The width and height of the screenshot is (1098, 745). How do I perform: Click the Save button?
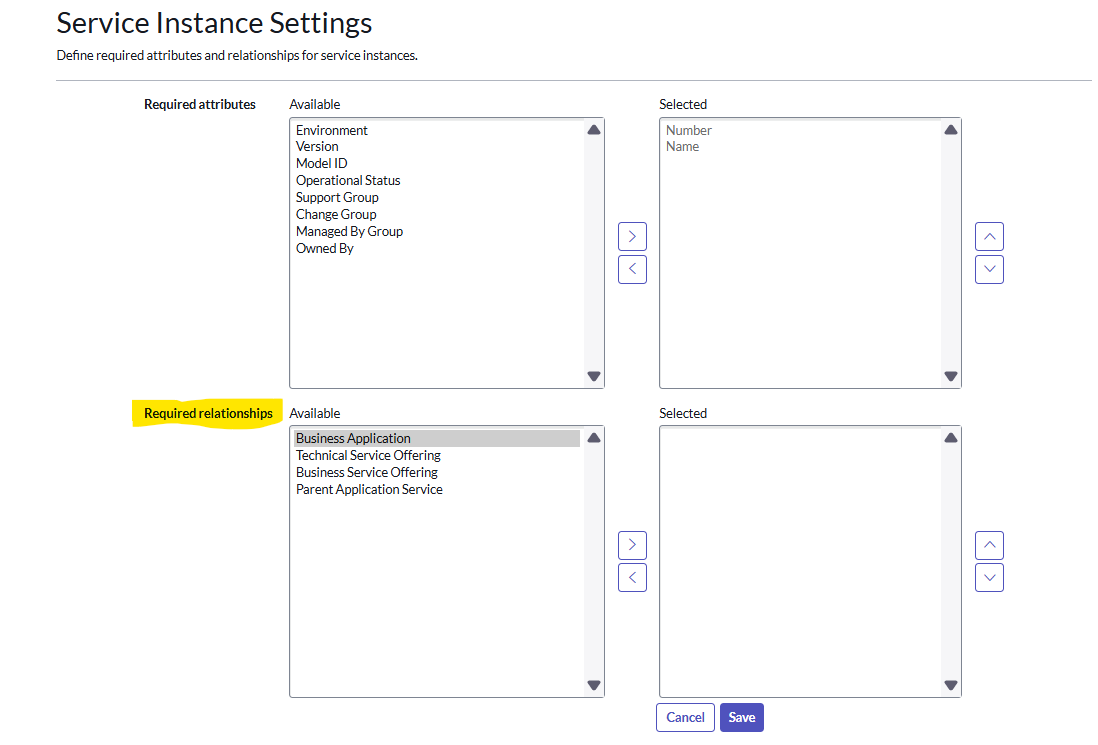[x=741, y=717]
